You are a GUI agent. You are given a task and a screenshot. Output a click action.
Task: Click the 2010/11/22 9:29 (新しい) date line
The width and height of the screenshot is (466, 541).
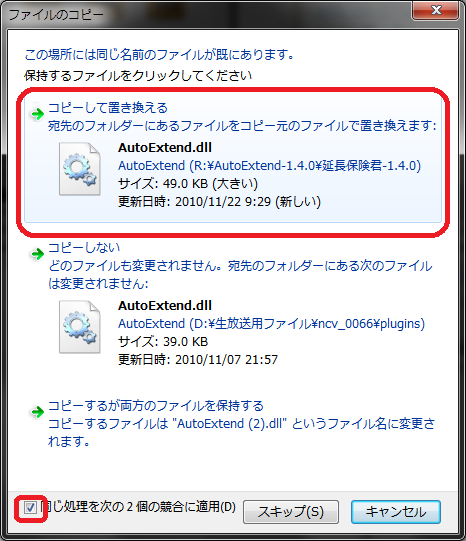point(219,201)
